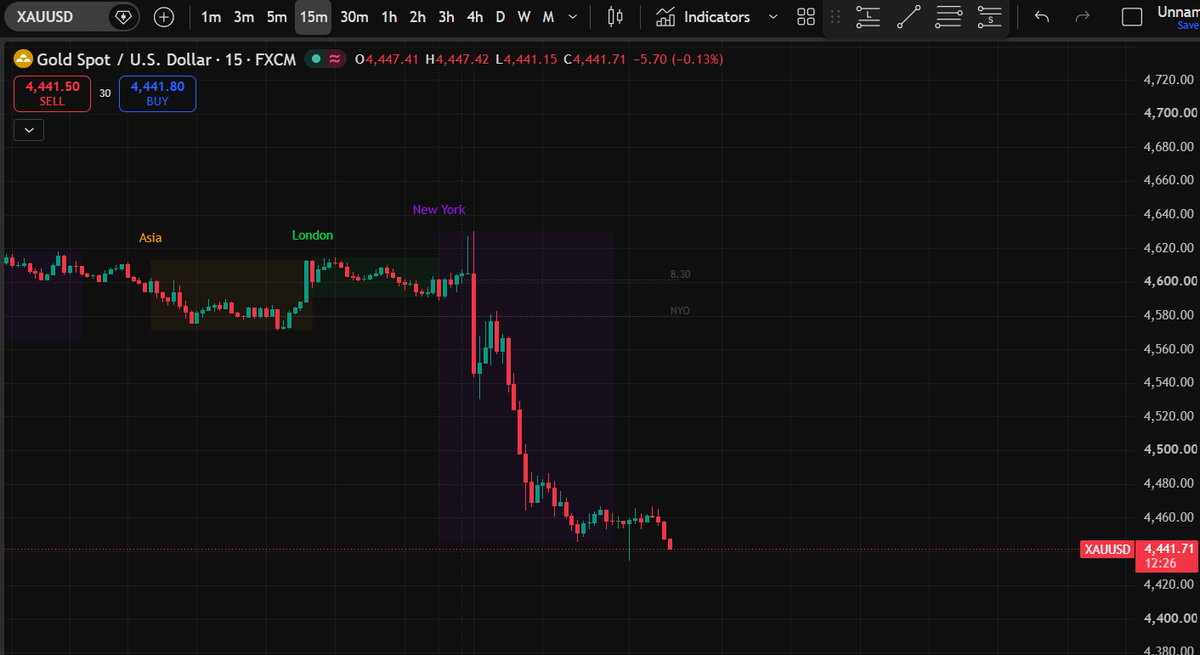Screen dimensions: 1200x655
Task: Select the trend line drawing tool
Action: (909, 17)
